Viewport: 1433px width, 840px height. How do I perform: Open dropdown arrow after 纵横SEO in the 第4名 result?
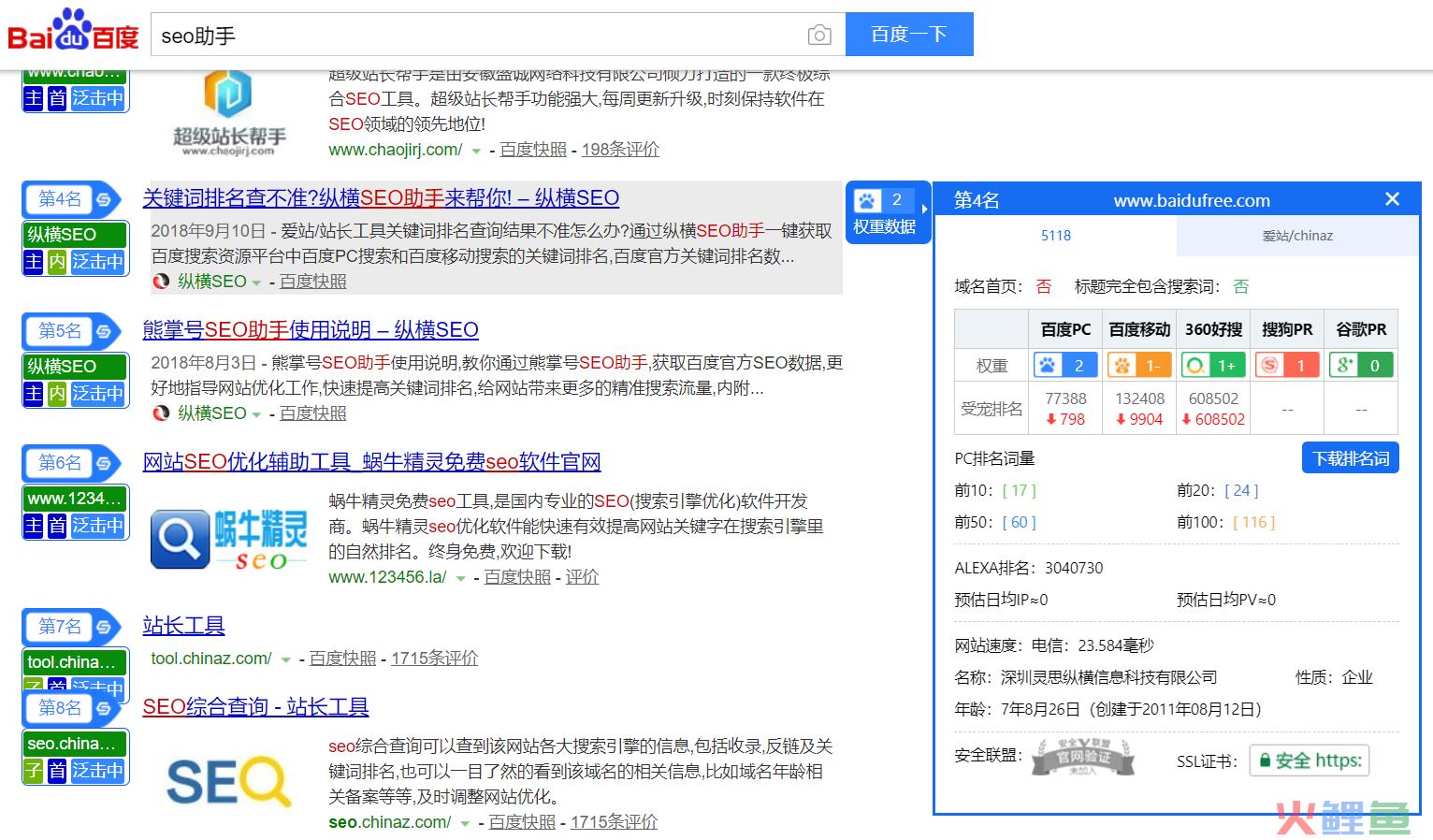[x=256, y=282]
